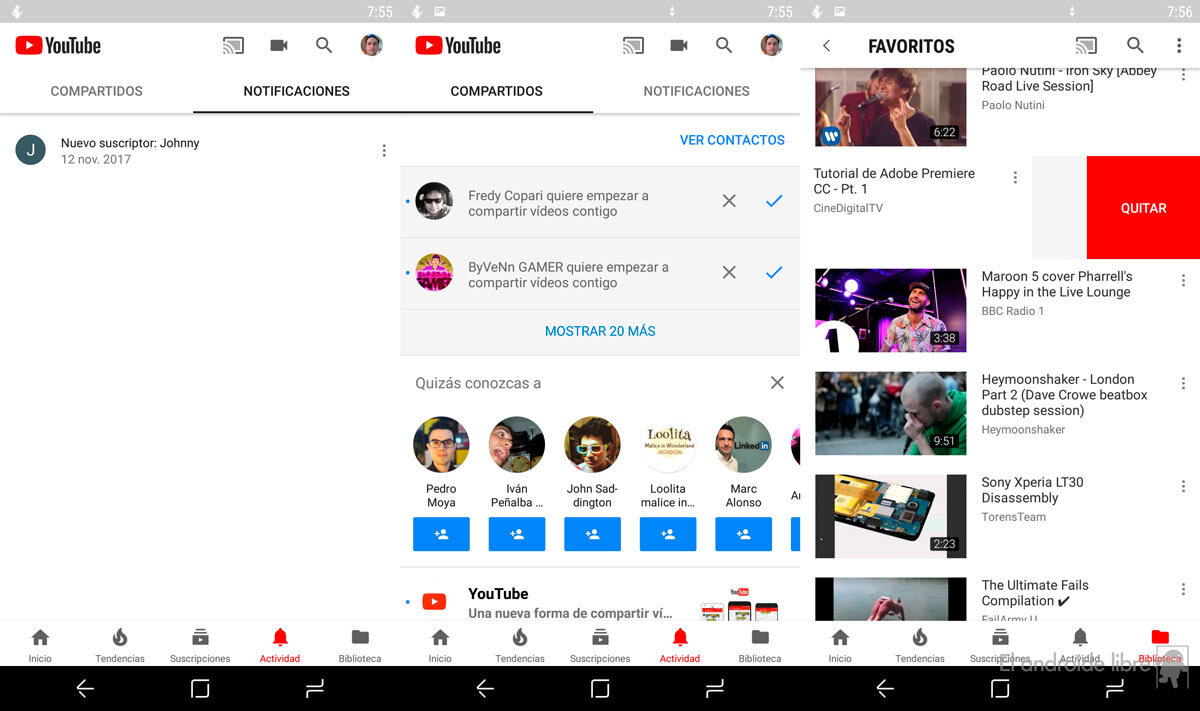Open the VER CONTACTOS link
Screen dimensions: 1200x711
point(732,140)
